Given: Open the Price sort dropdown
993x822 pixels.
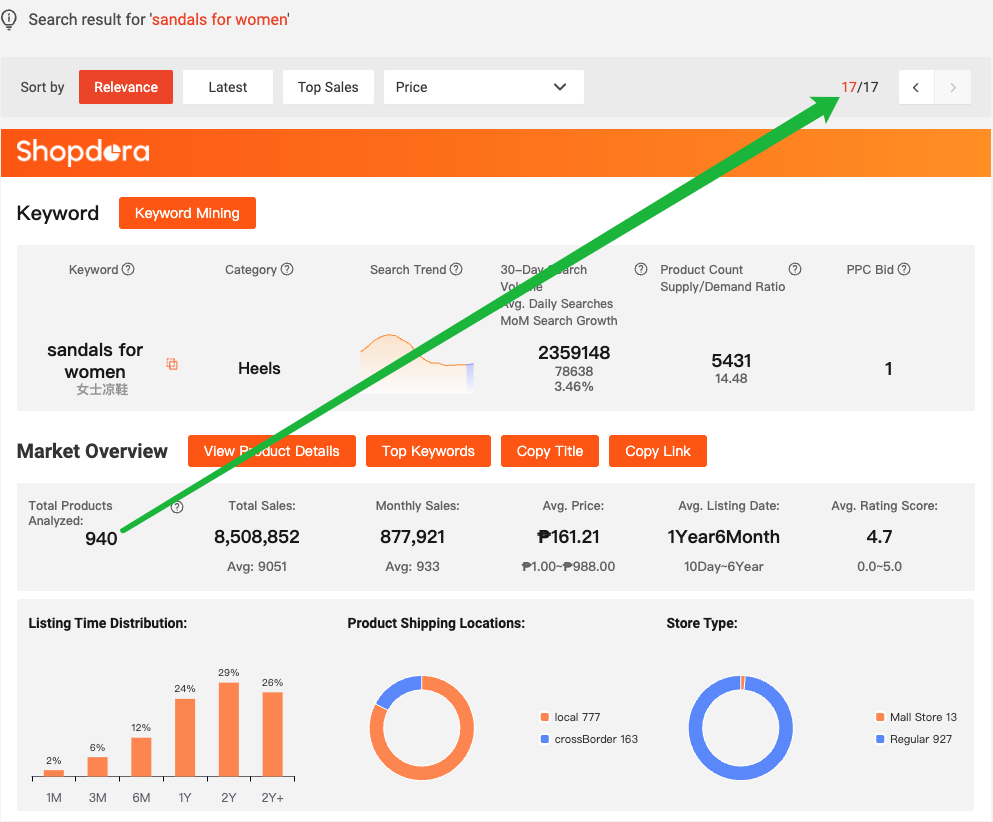Looking at the screenshot, I should tap(483, 87).
